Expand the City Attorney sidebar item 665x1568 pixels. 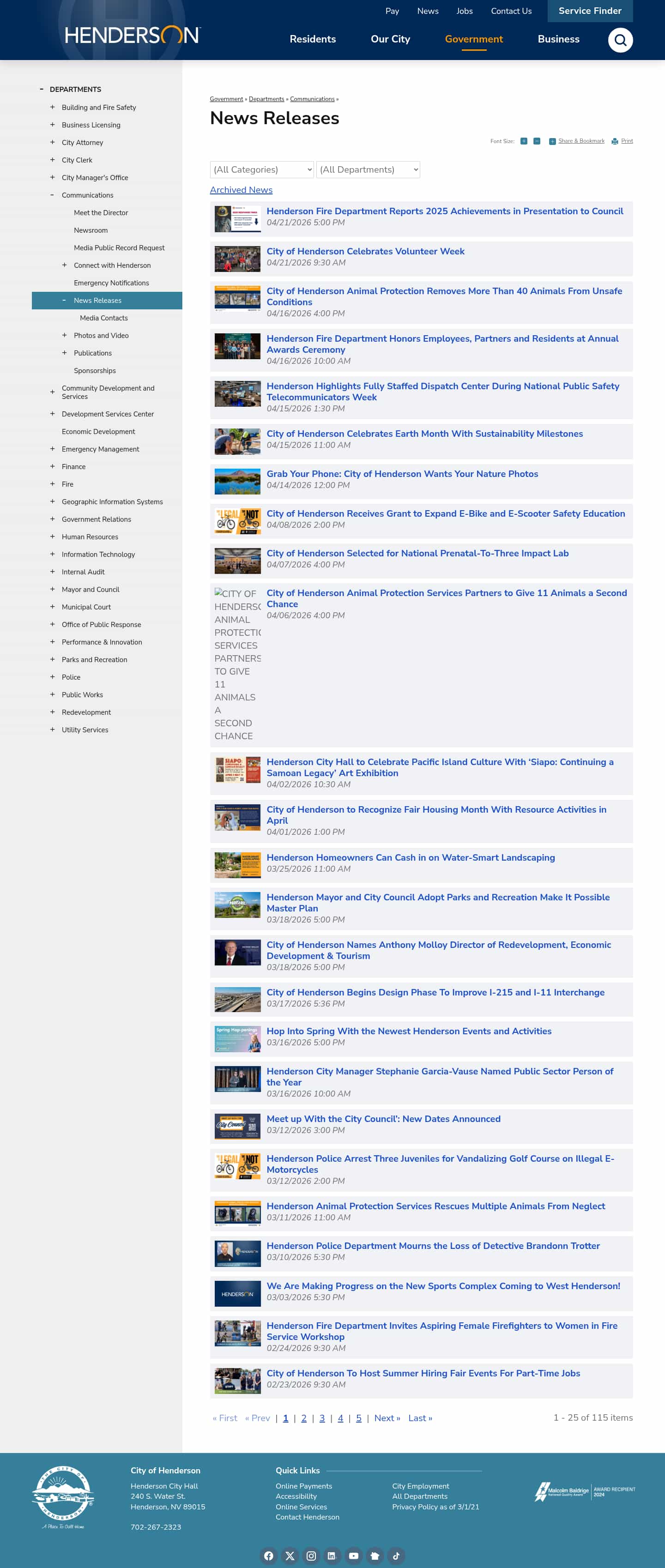52,142
